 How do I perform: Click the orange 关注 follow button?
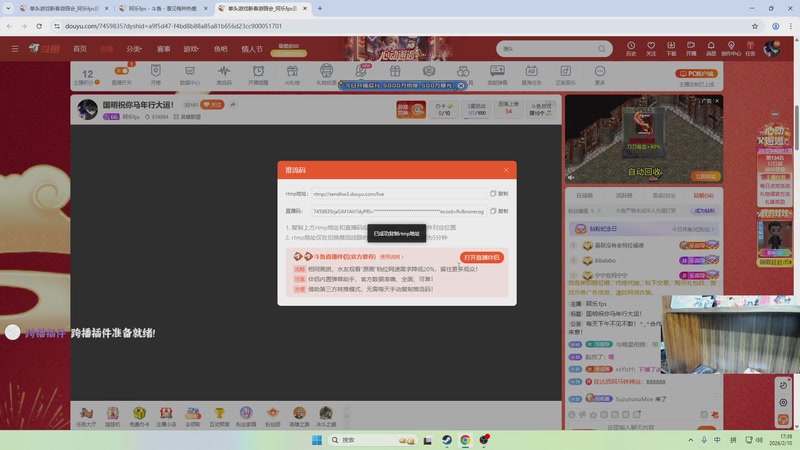[x=212, y=105]
